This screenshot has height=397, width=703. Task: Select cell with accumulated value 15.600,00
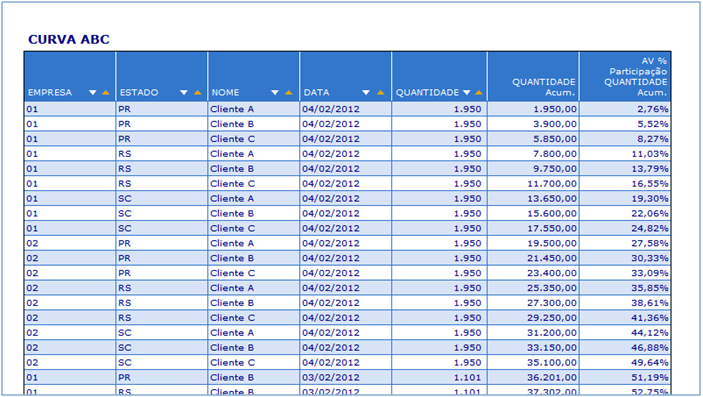(533, 214)
